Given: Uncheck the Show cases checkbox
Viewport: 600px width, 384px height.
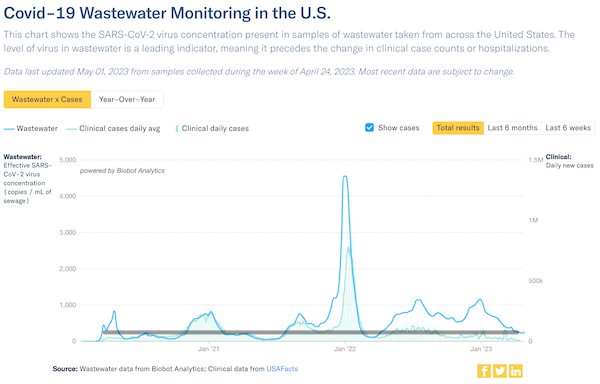Looking at the screenshot, I should [x=369, y=128].
